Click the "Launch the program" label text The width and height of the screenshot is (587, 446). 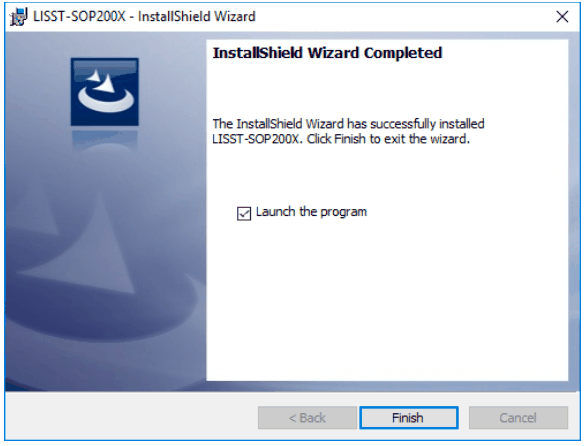(x=311, y=212)
